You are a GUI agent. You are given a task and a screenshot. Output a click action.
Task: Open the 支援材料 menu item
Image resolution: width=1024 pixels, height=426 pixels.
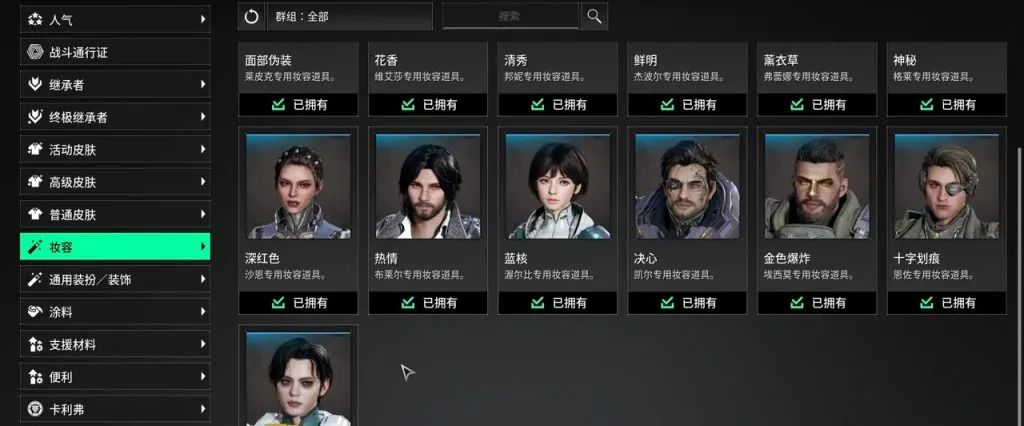pos(115,344)
